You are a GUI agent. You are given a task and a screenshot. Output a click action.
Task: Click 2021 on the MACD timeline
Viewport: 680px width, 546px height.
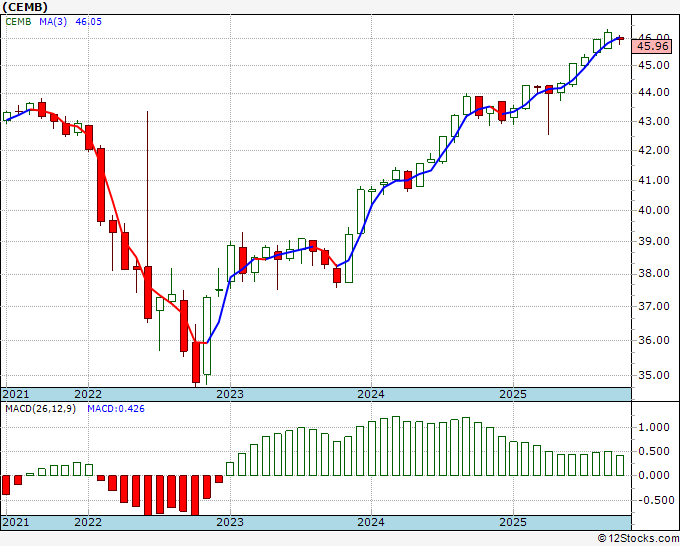[x=16, y=522]
